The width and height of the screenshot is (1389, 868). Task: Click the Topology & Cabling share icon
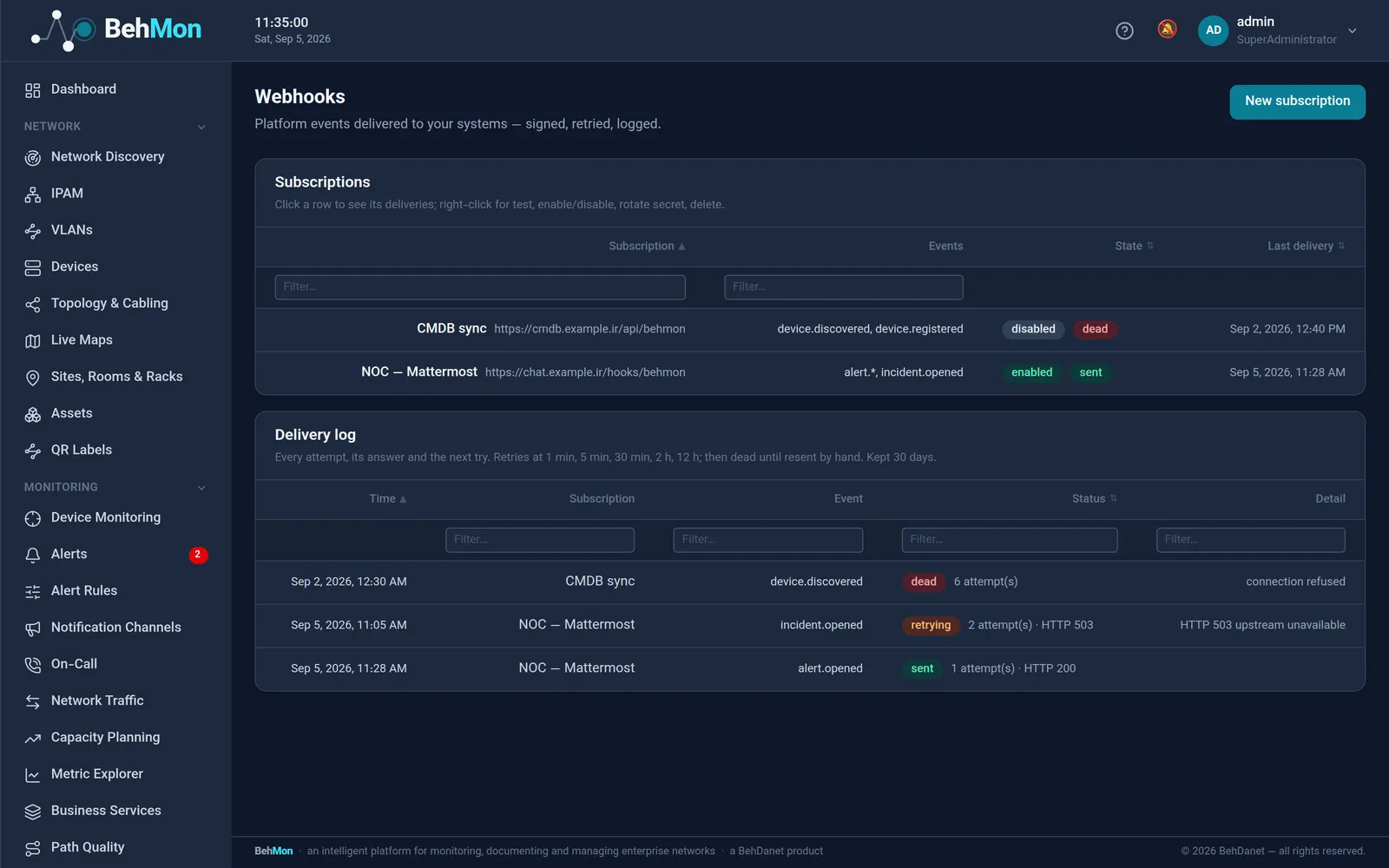[x=33, y=305]
